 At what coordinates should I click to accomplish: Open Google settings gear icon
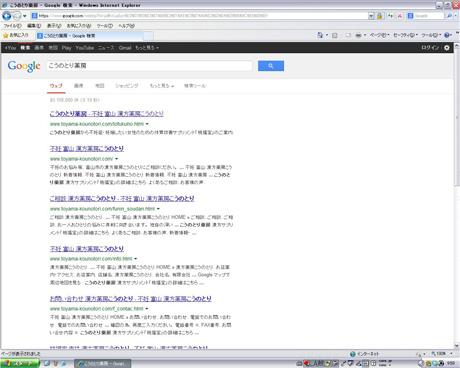447,48
